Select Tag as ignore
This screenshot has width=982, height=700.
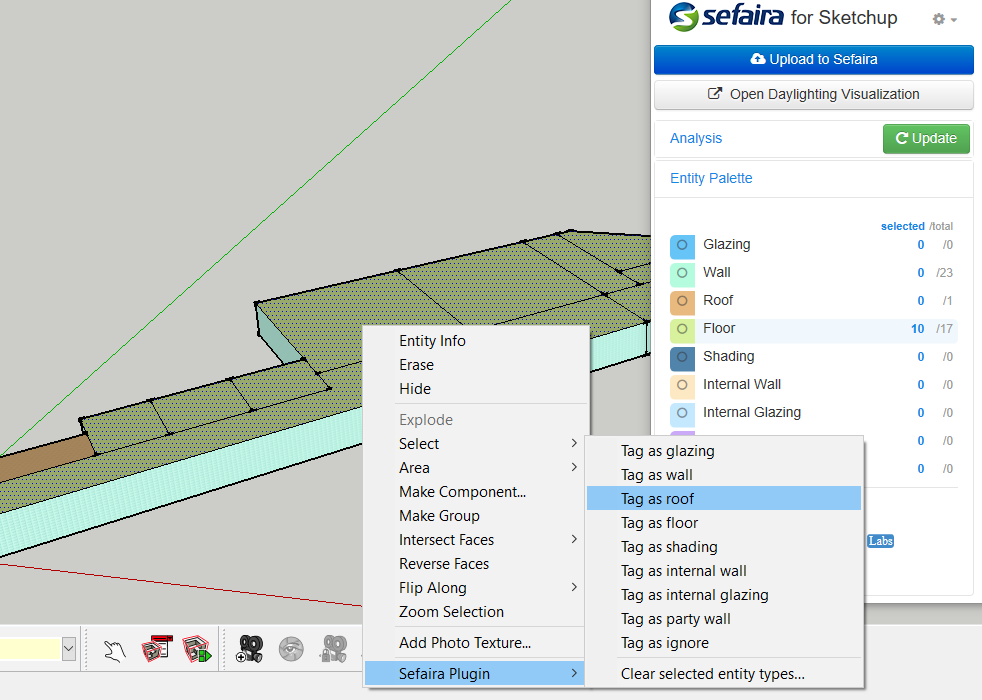pos(724,643)
